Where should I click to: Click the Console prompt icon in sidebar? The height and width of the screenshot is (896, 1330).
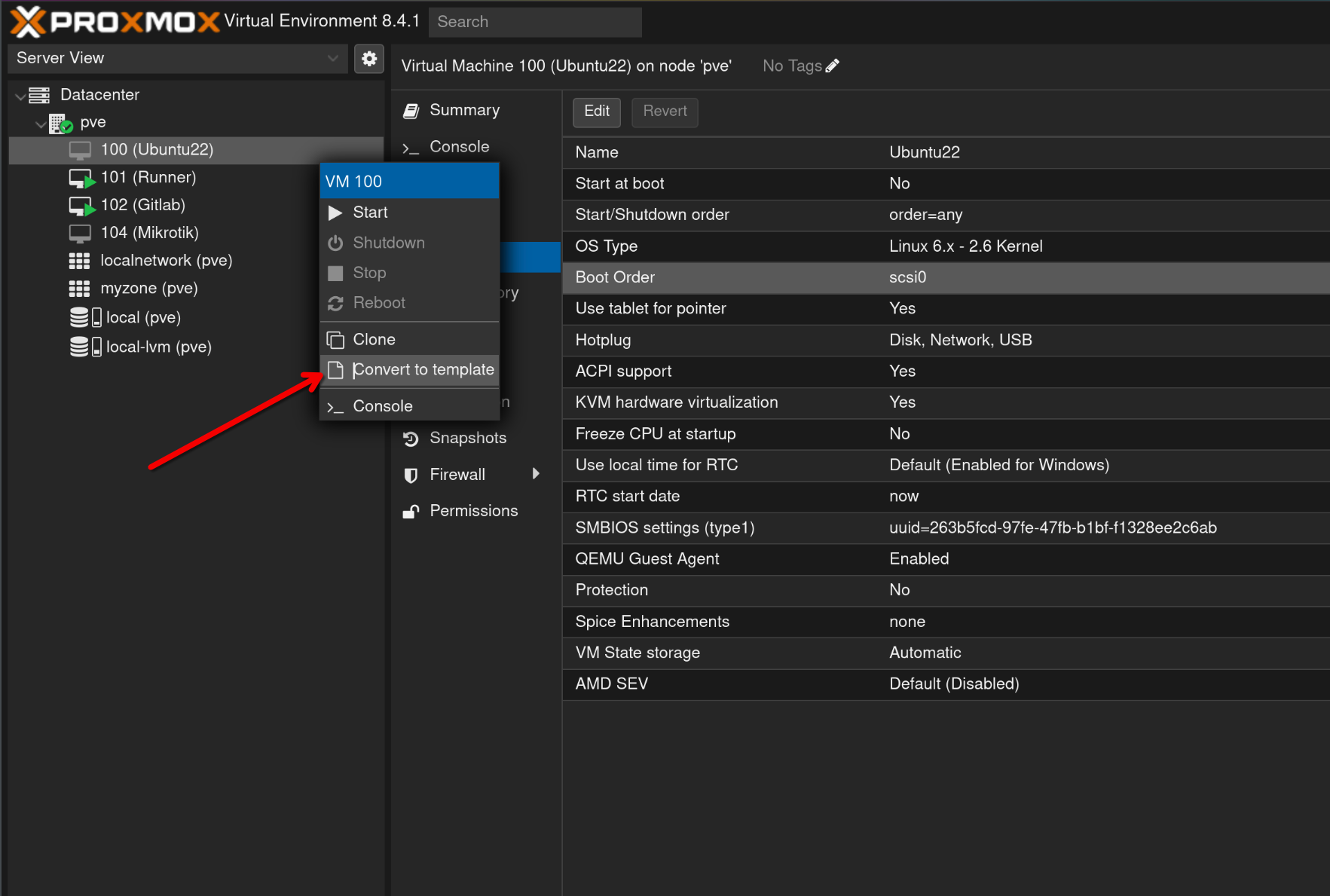click(x=411, y=148)
